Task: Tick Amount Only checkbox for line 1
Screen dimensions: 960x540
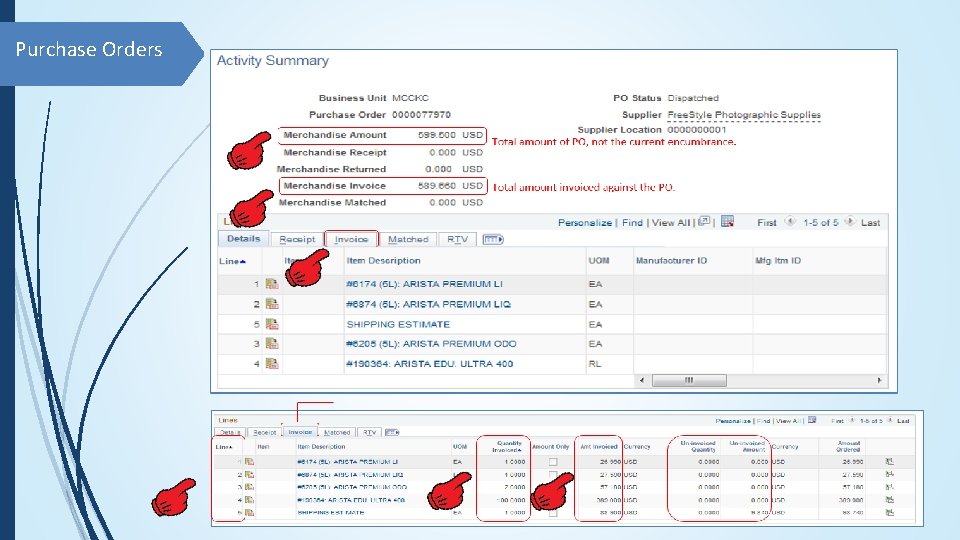Action: point(553,462)
